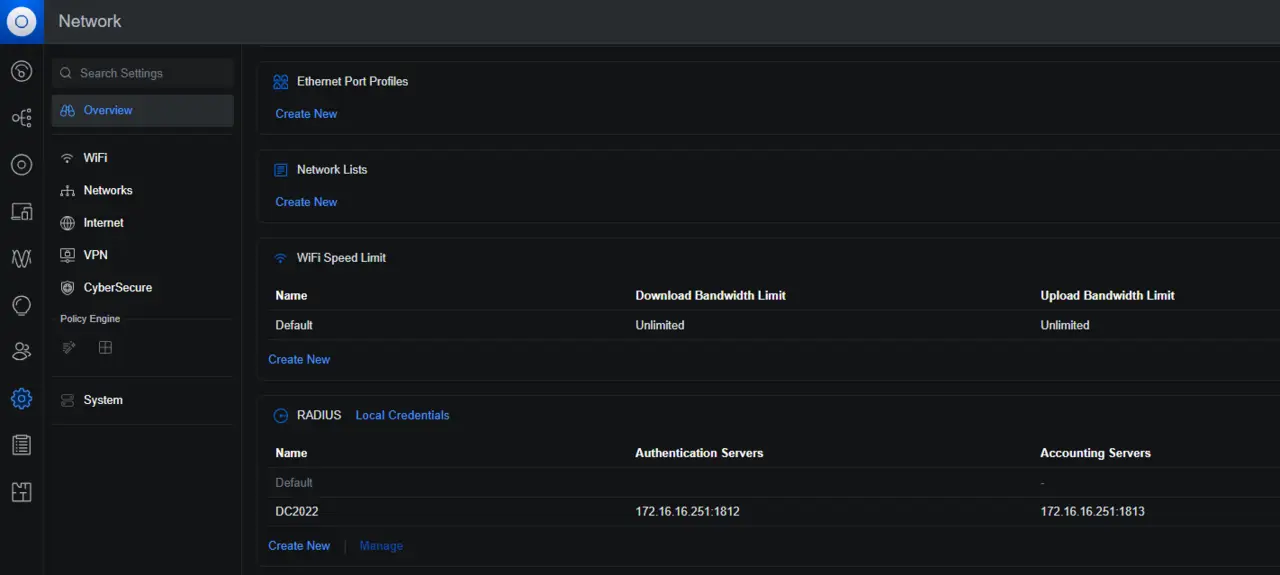1280x575 pixels.
Task: Open RADIUS Local Credentials link
Action: [402, 415]
